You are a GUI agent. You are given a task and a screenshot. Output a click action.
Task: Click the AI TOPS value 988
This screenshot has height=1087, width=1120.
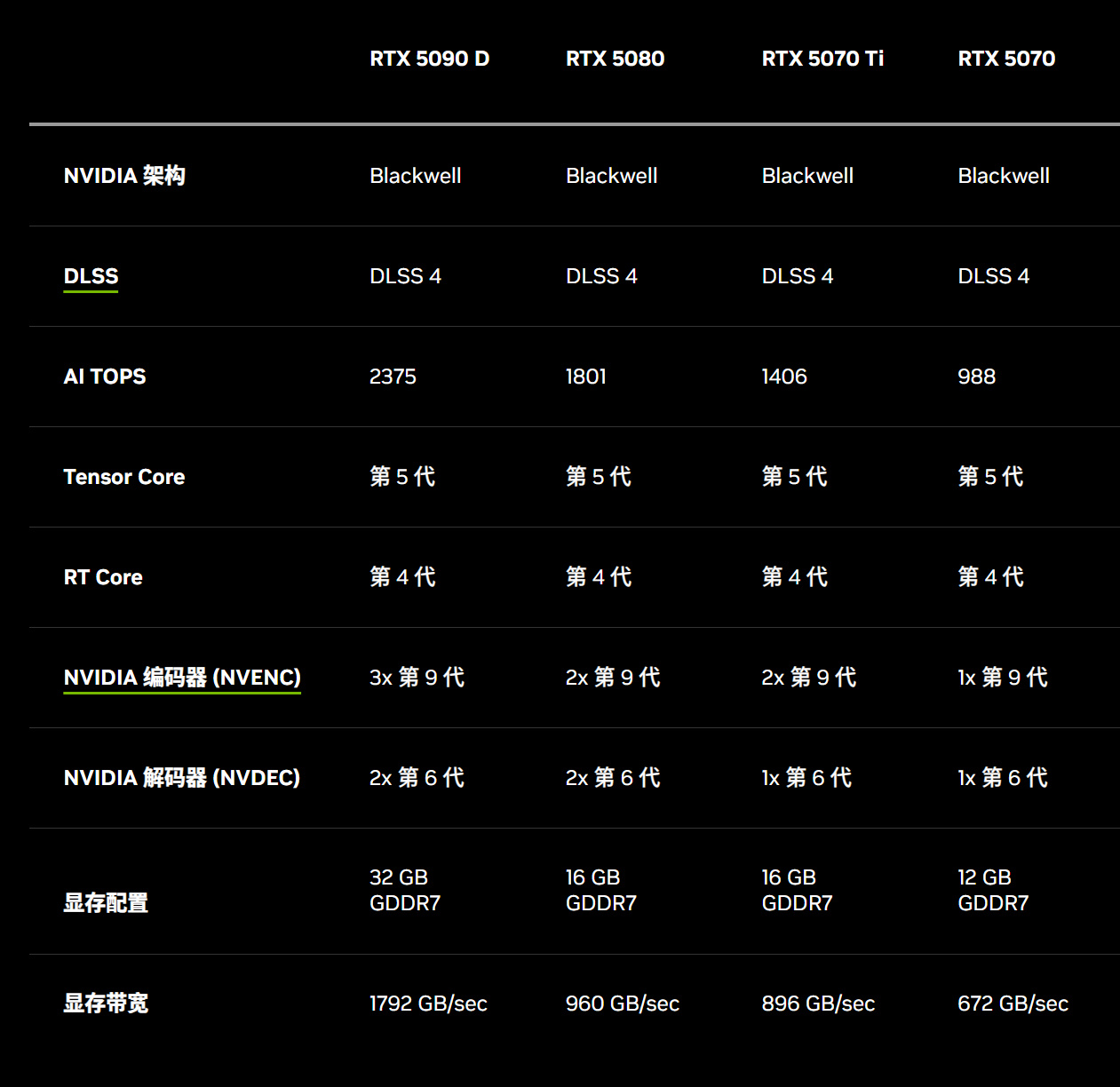(x=976, y=377)
